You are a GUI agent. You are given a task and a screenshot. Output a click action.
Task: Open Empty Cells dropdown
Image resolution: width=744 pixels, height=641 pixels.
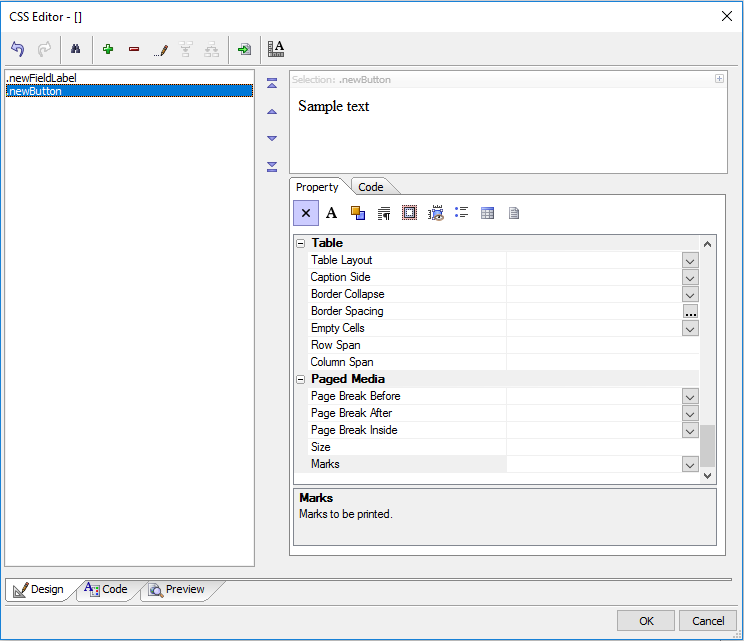(x=690, y=329)
